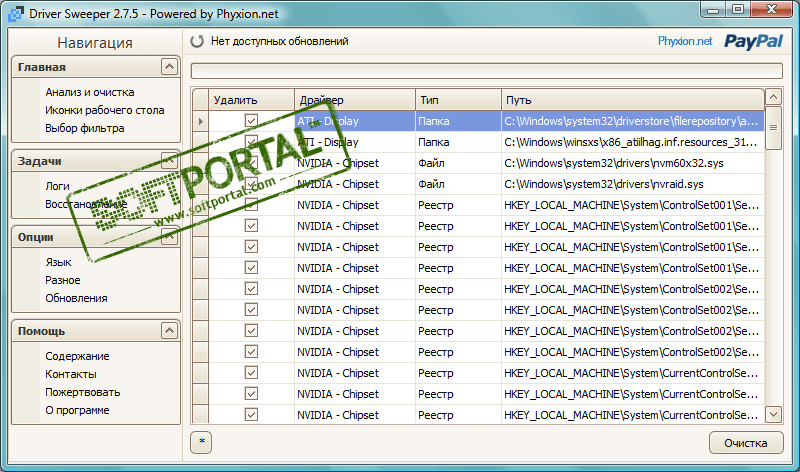Click the Помощь panel header
This screenshot has width=800, height=472.
pos(95,331)
